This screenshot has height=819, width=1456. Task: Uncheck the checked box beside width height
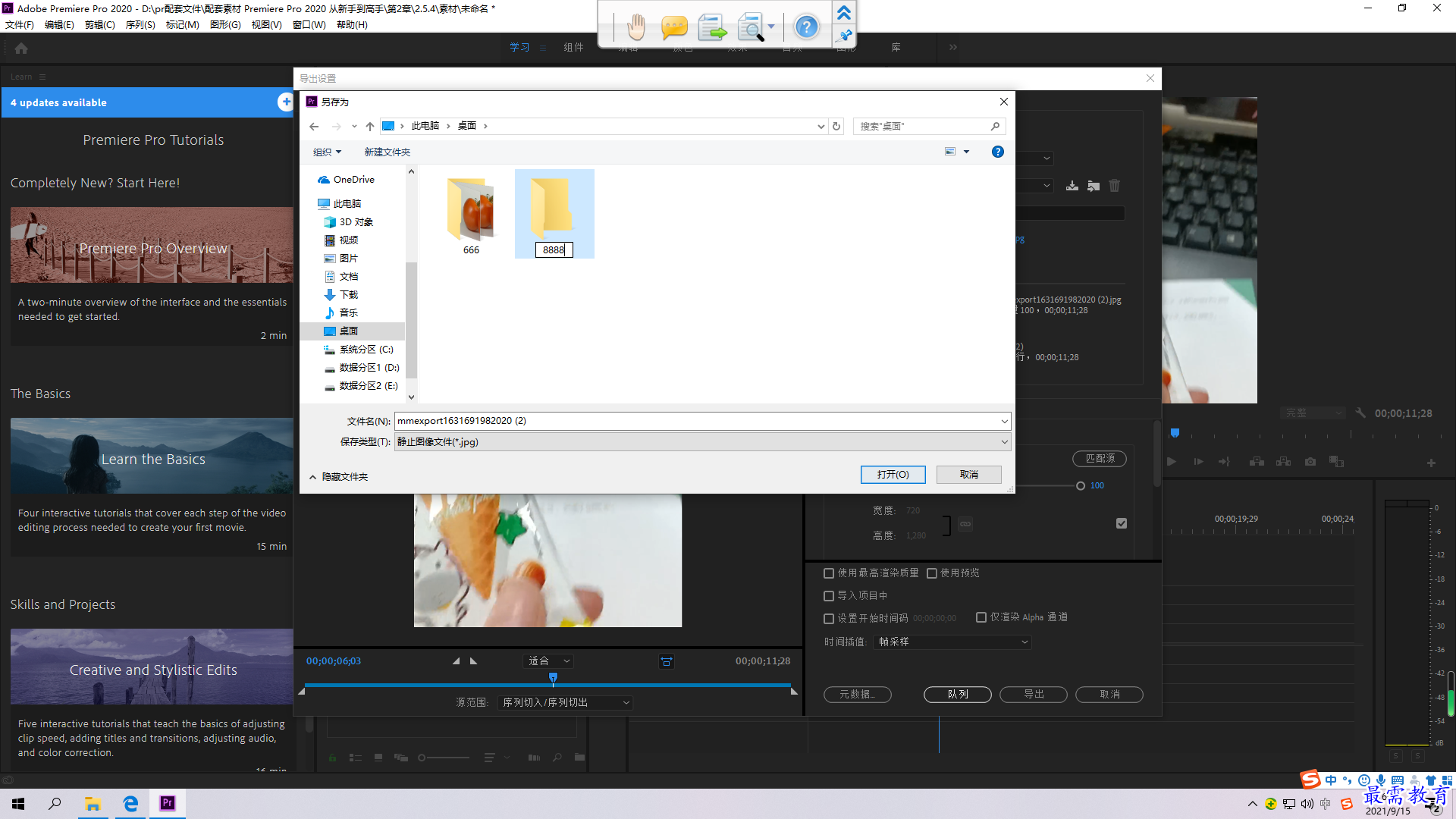pos(1122,523)
